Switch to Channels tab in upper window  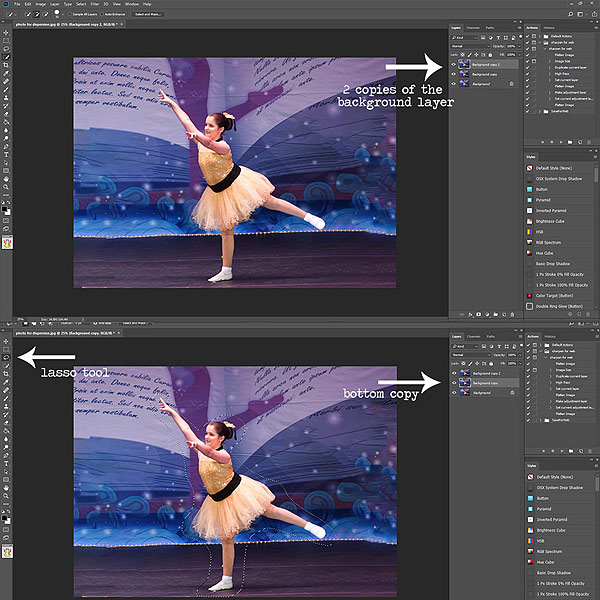click(473, 28)
